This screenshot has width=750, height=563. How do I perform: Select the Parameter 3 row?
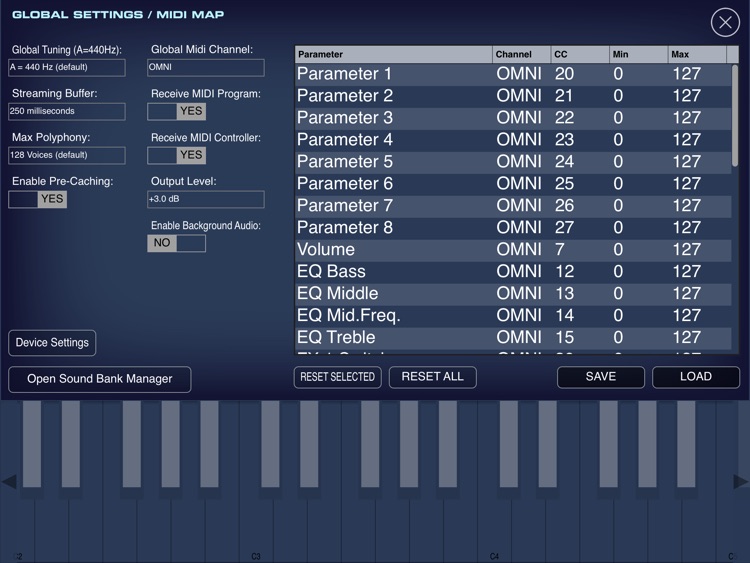click(x=513, y=118)
